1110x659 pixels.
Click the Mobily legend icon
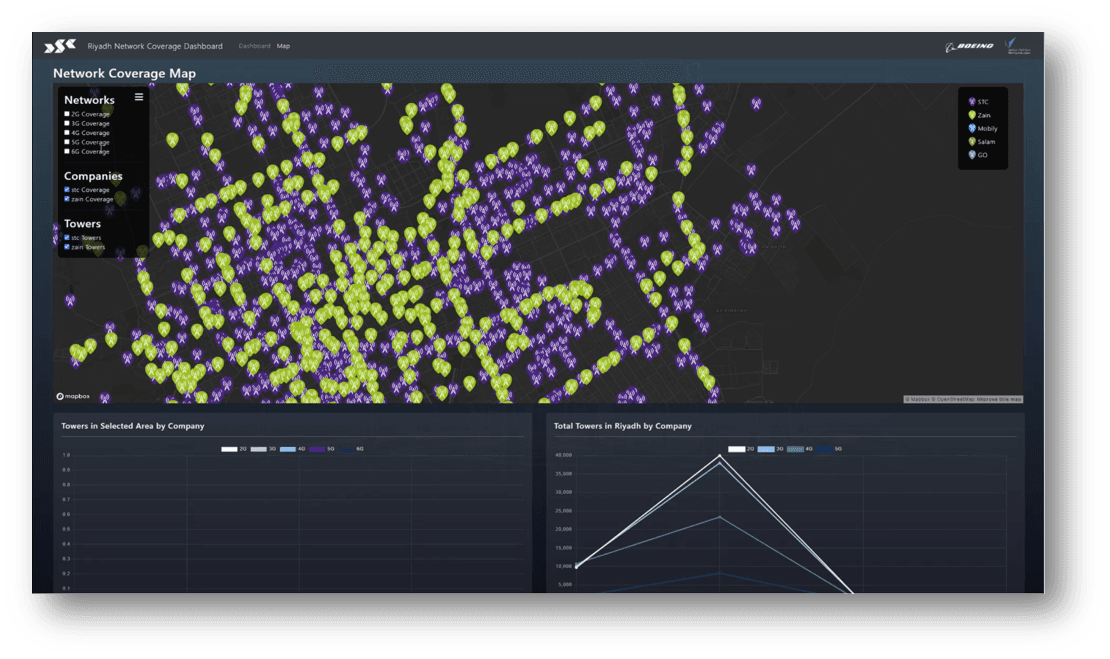tap(970, 128)
